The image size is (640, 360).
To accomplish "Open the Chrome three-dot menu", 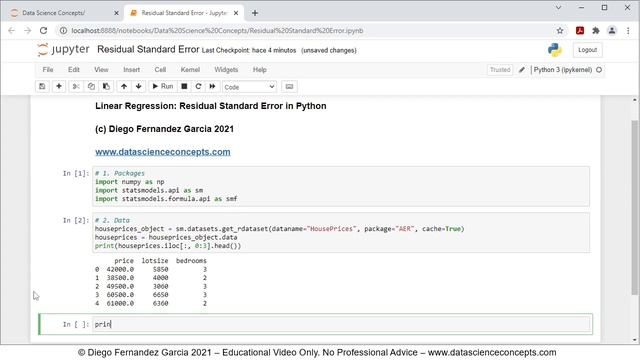I will point(628,31).
